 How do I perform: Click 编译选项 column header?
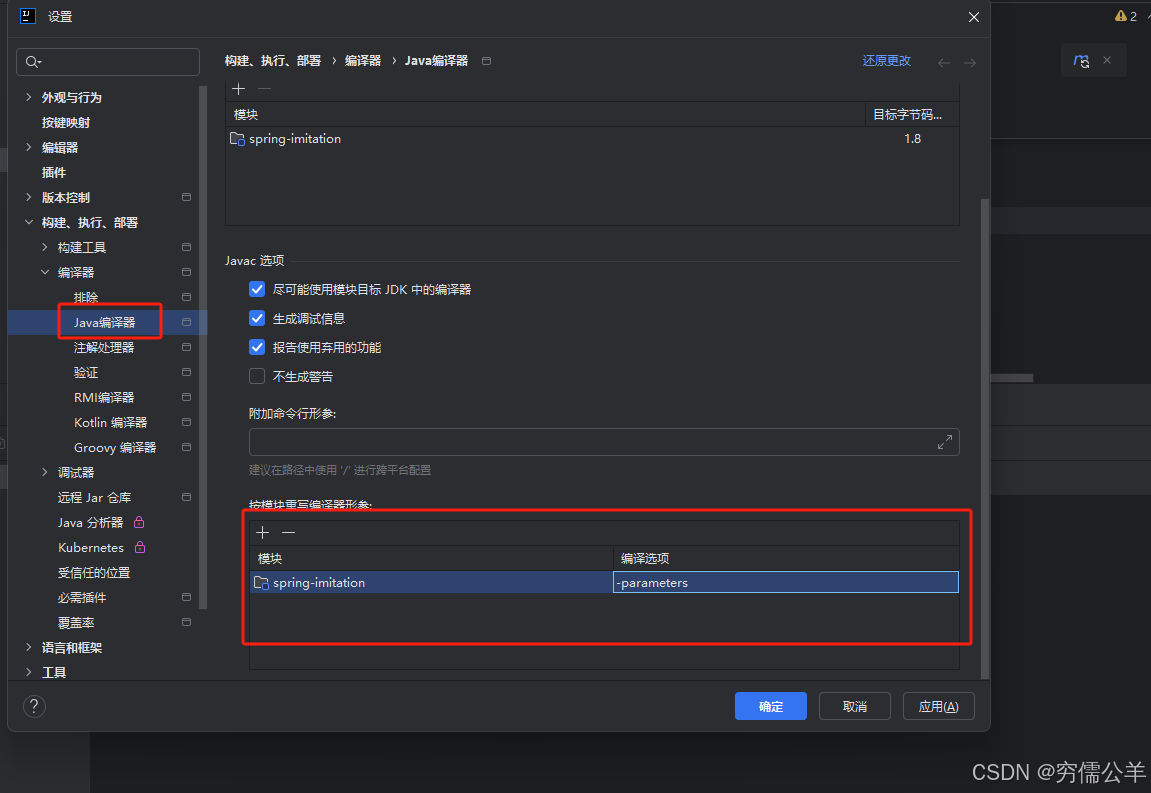[785, 558]
